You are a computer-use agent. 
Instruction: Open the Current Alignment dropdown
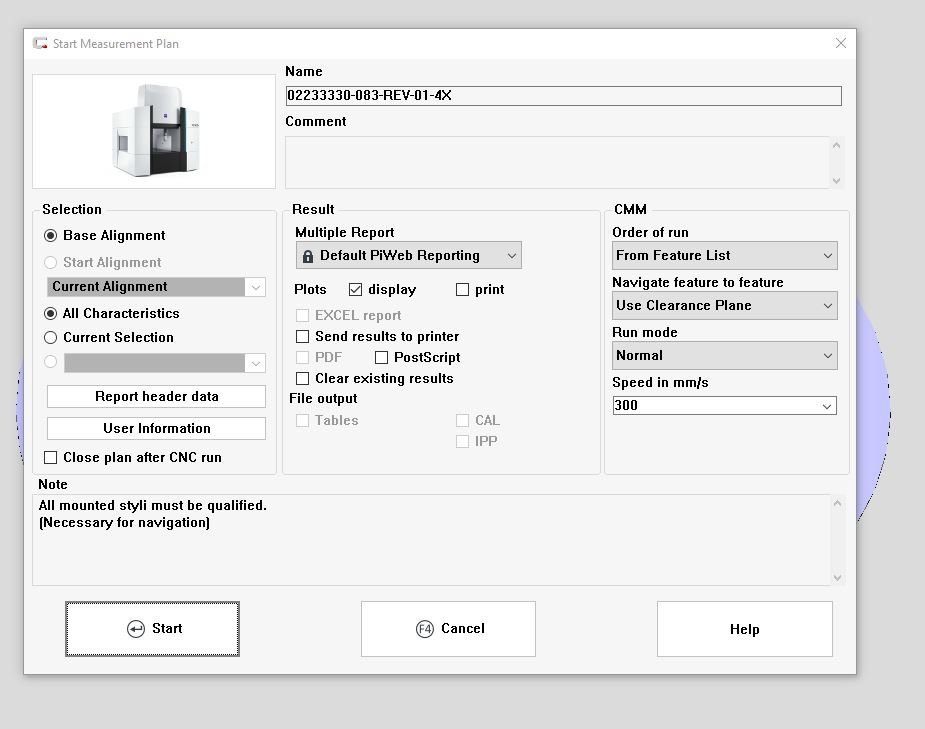point(255,287)
